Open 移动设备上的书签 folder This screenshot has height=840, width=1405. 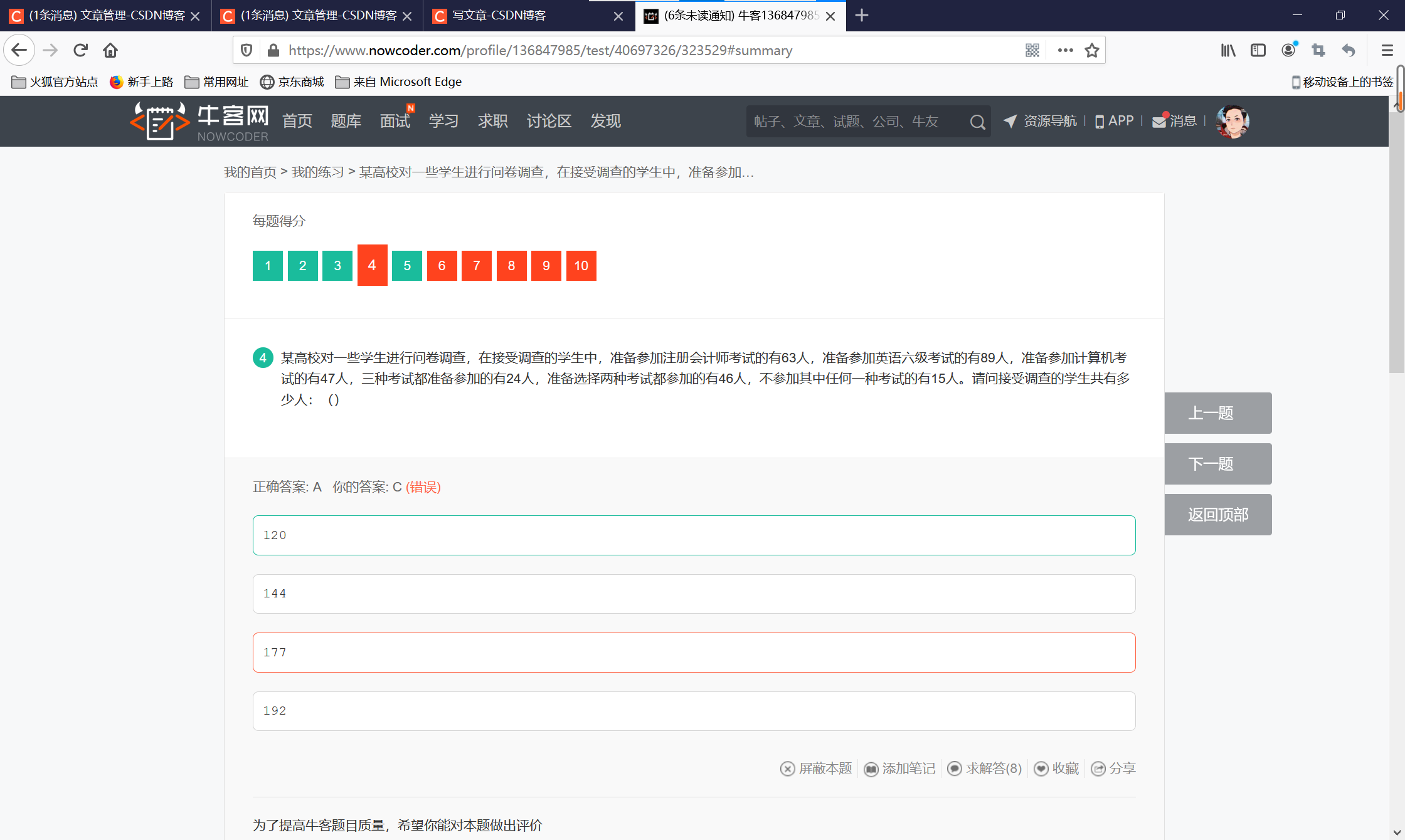[x=1342, y=82]
